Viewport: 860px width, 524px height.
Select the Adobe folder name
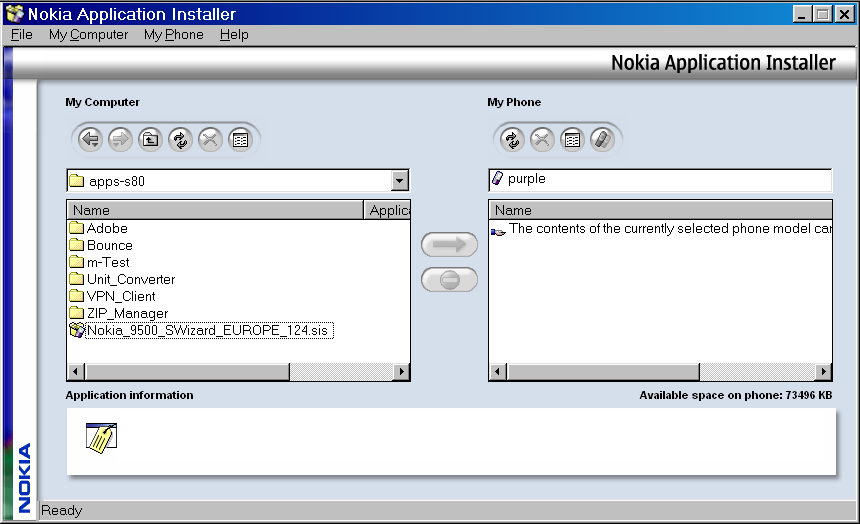(x=107, y=228)
